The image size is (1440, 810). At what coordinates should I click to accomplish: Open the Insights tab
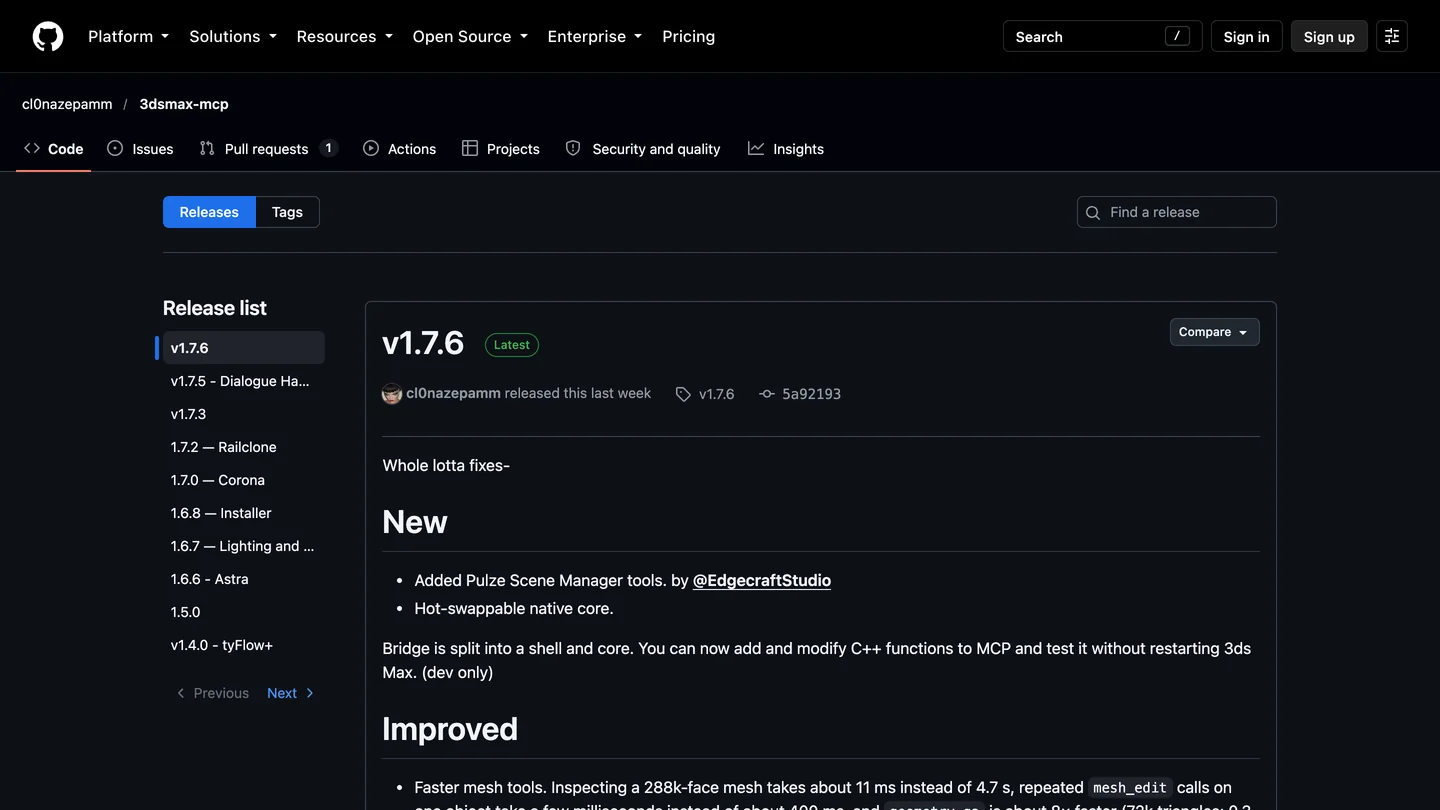click(x=786, y=149)
